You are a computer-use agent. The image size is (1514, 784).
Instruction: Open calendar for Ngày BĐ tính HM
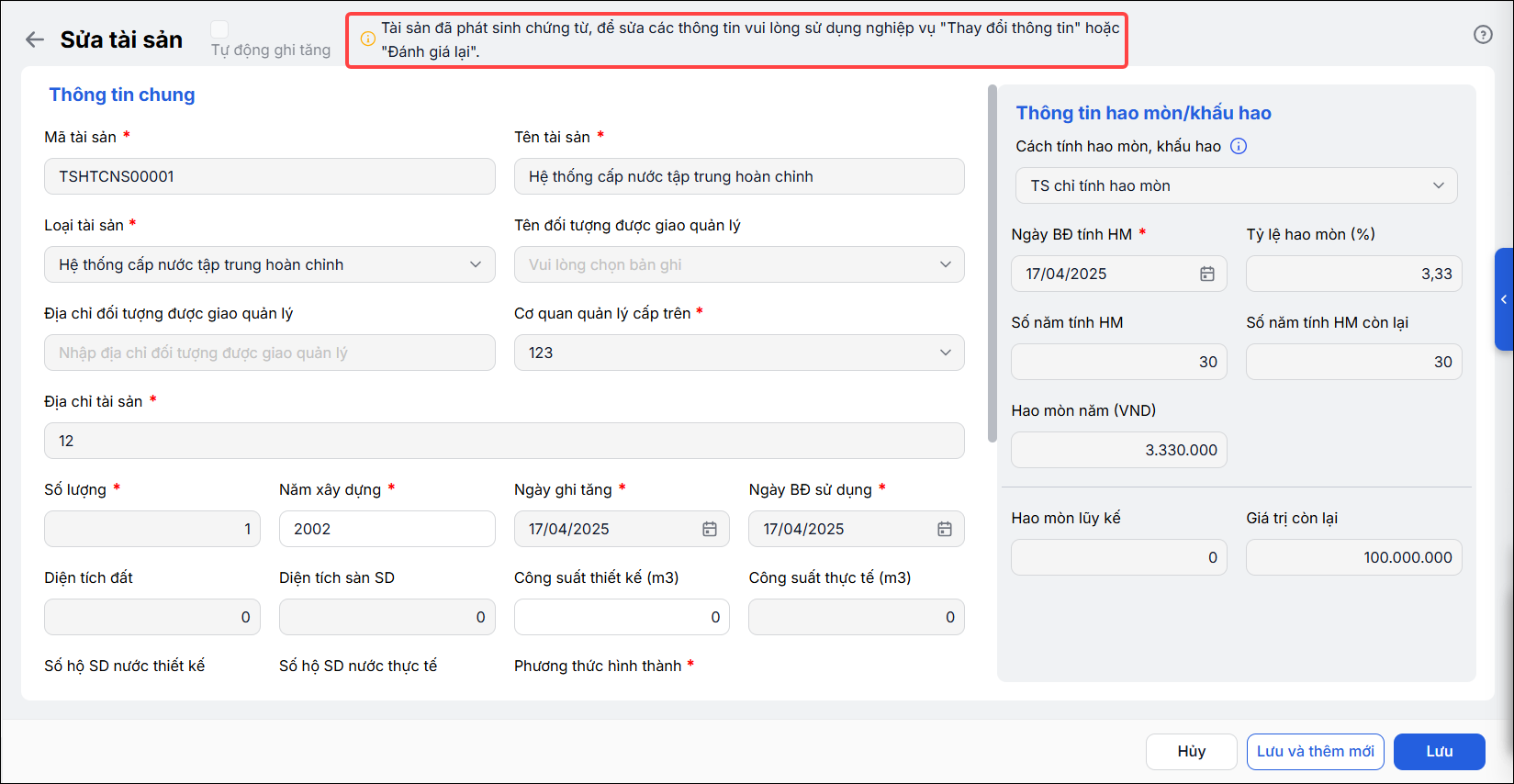click(1207, 274)
